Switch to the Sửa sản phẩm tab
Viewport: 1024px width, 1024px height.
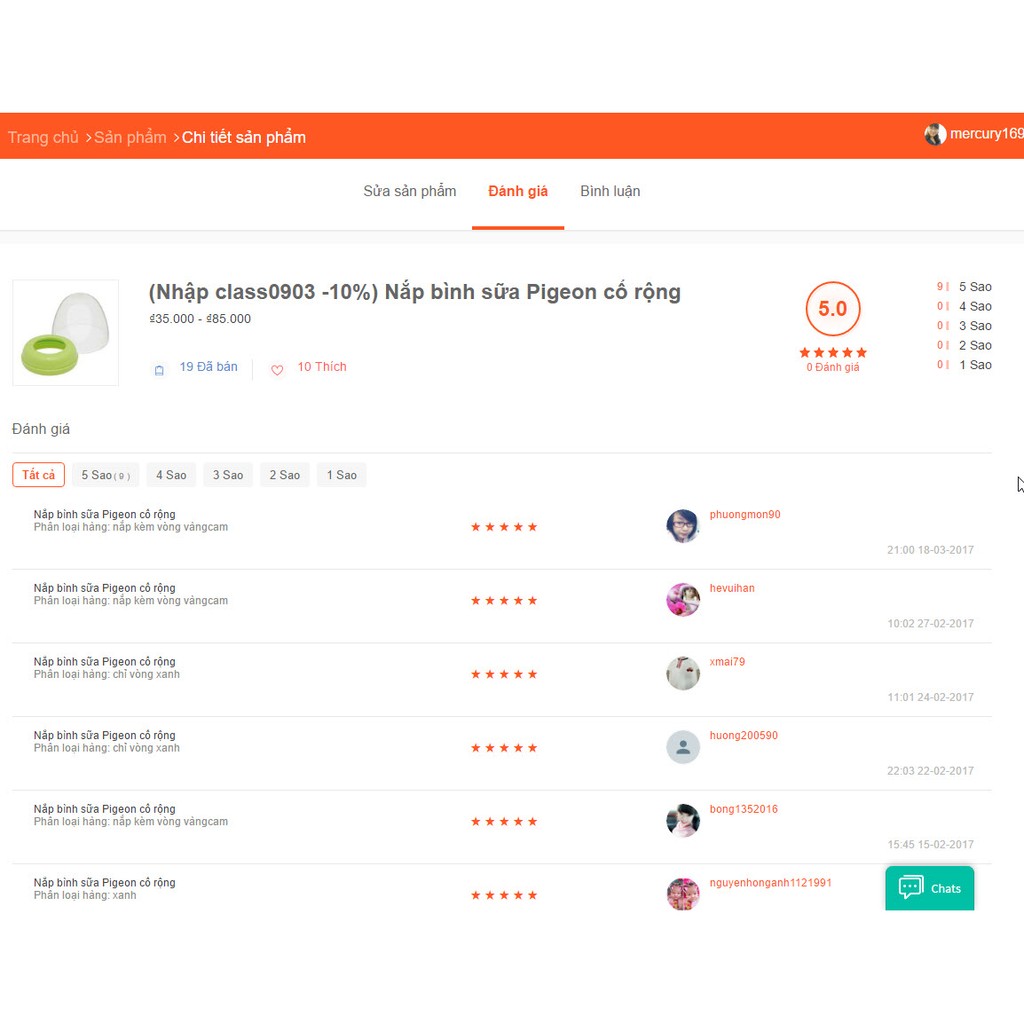point(409,191)
